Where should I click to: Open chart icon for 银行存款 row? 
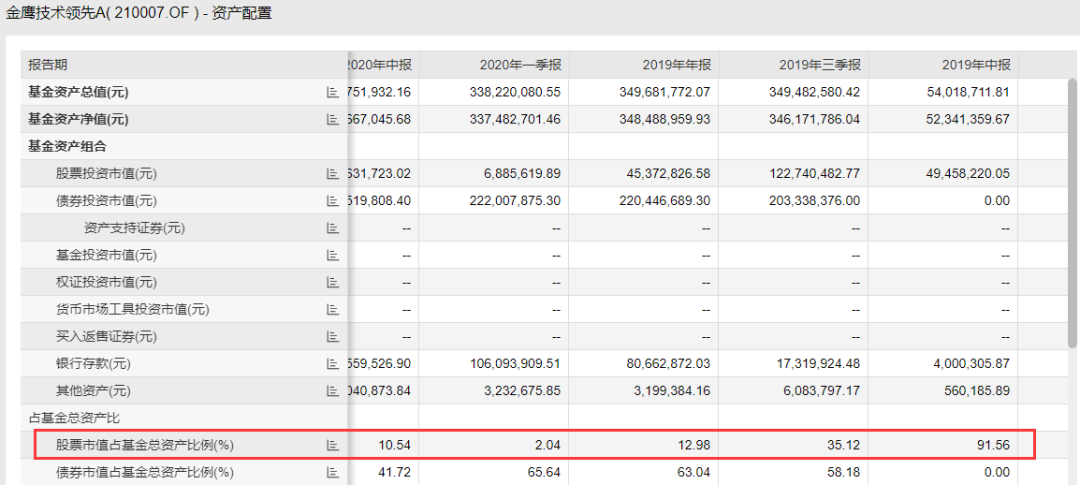(x=333, y=363)
